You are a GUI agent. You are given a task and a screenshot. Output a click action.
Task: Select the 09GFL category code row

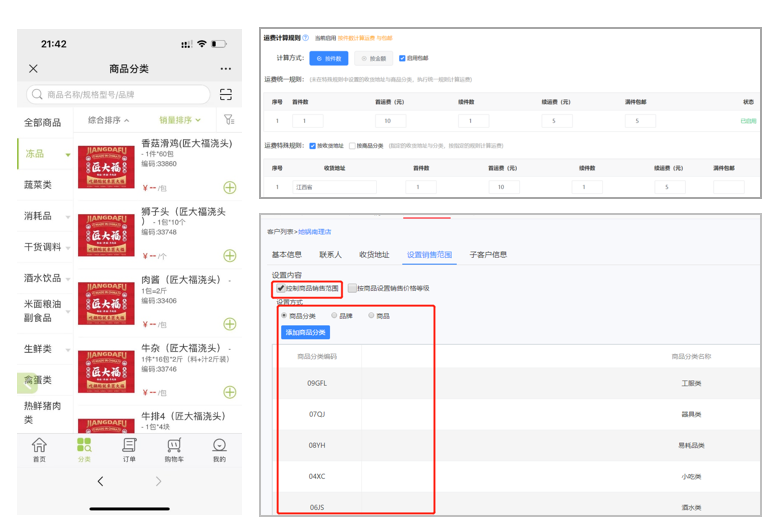pyautogui.click(x=516, y=383)
